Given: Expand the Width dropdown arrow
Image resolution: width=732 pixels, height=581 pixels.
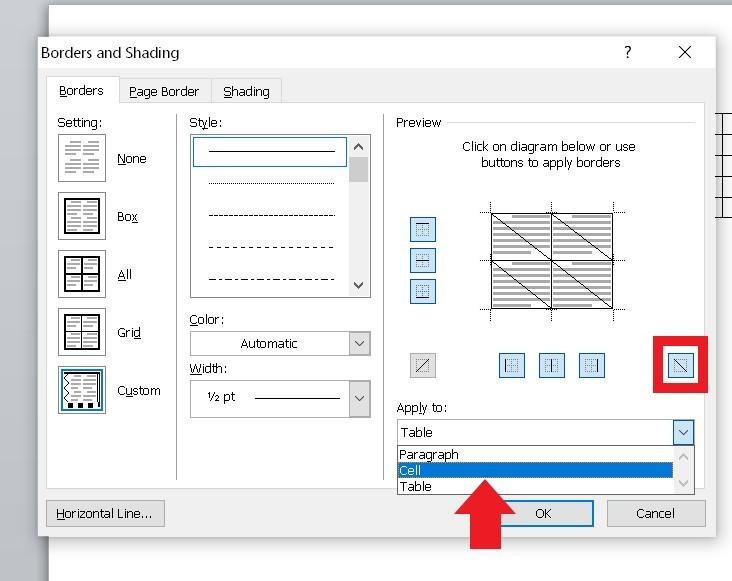Looking at the screenshot, I should 359,399.
